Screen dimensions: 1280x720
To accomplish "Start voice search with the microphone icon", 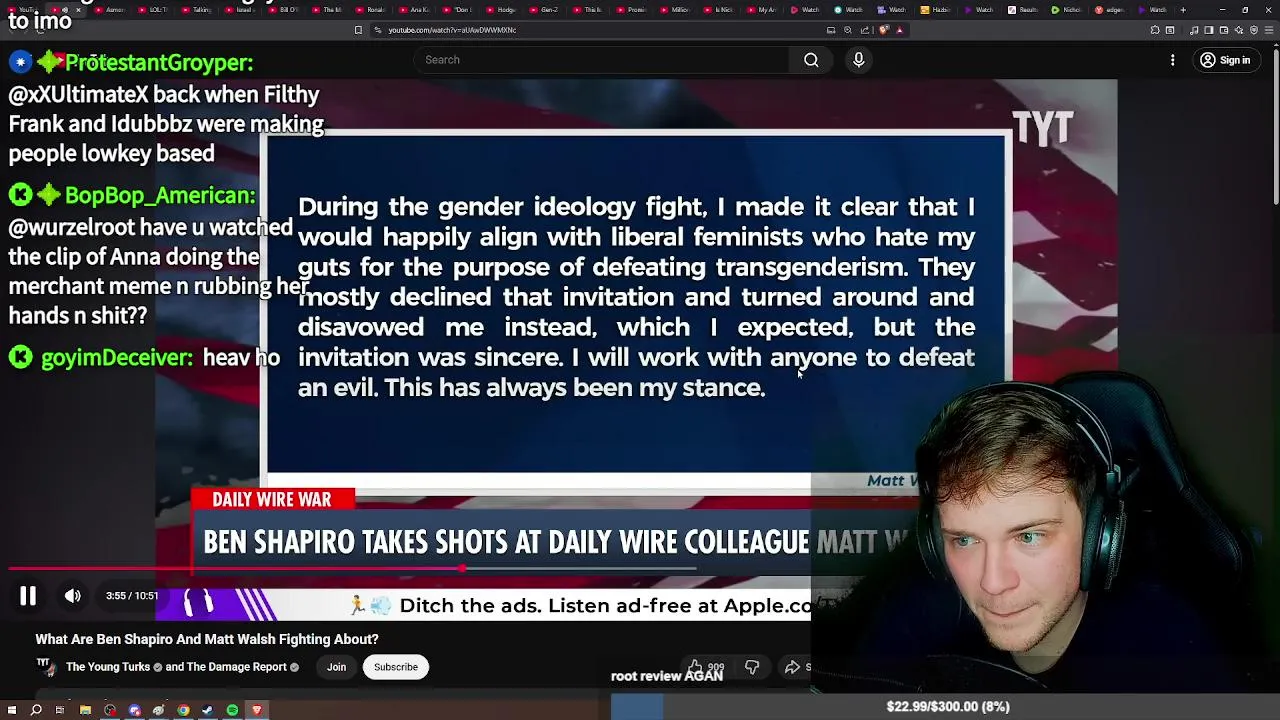I will (x=858, y=60).
